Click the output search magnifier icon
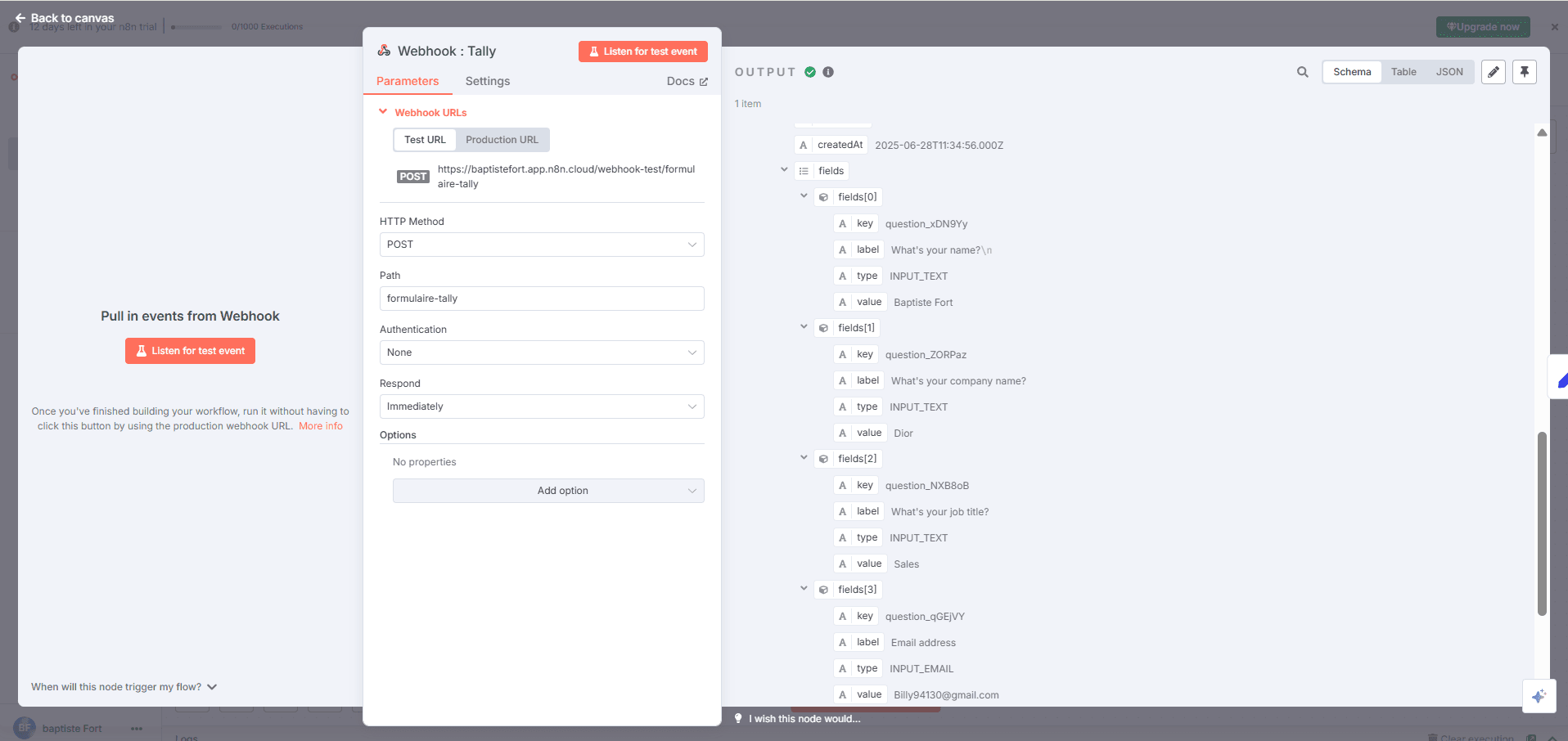 pyautogui.click(x=1302, y=72)
